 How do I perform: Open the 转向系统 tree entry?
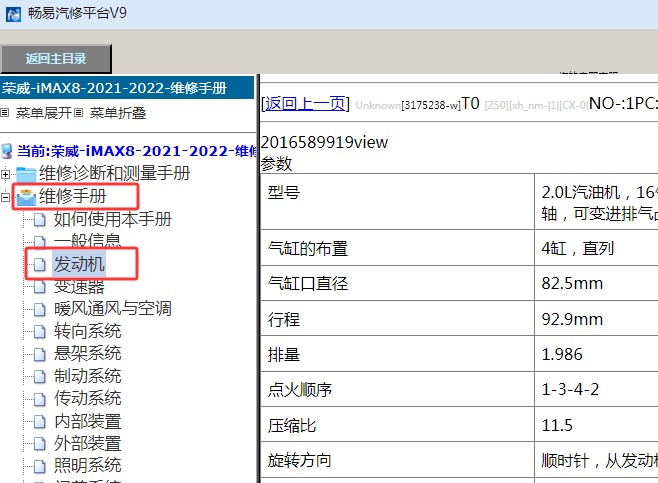click(87, 331)
